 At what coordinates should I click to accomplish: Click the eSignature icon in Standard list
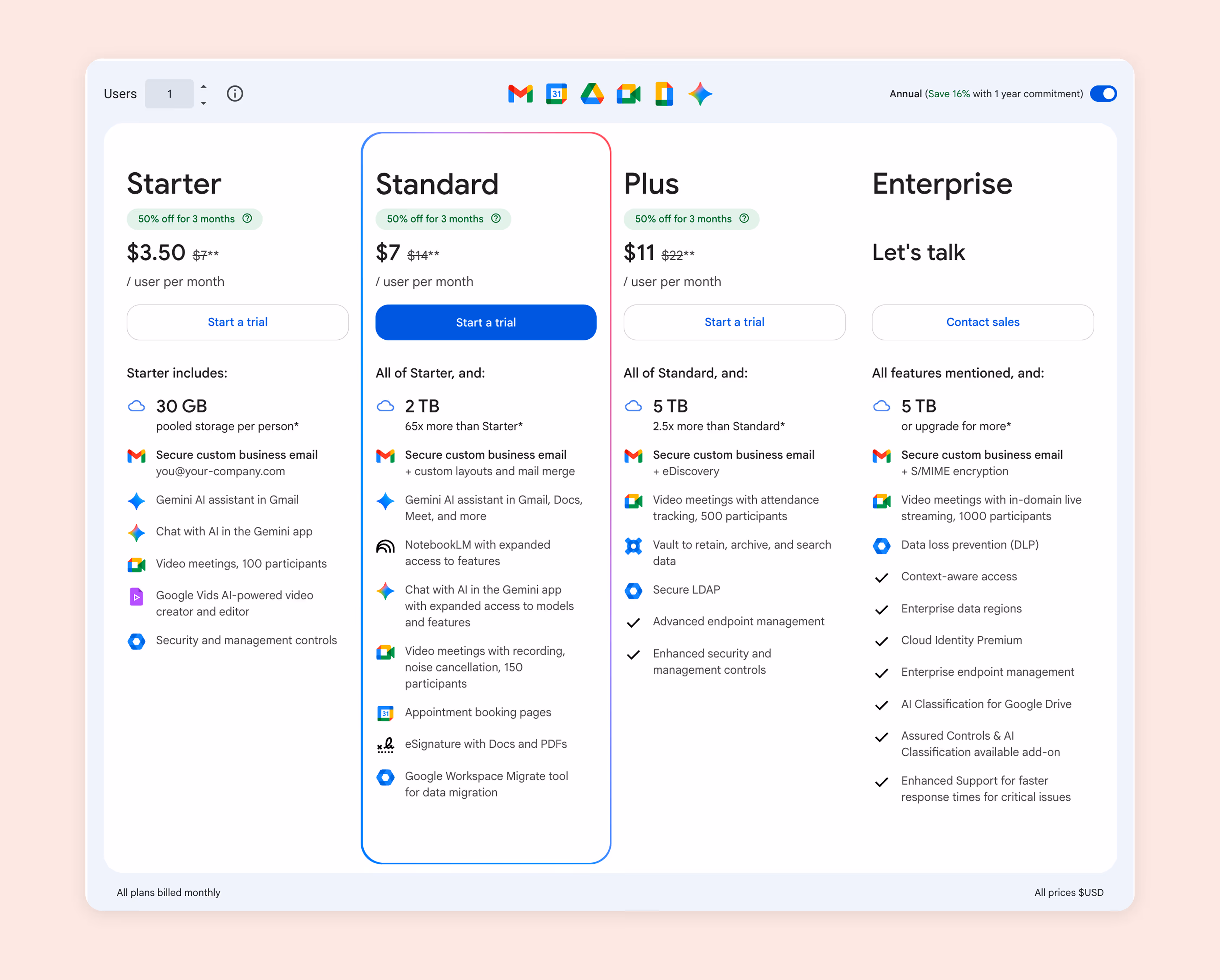385,745
